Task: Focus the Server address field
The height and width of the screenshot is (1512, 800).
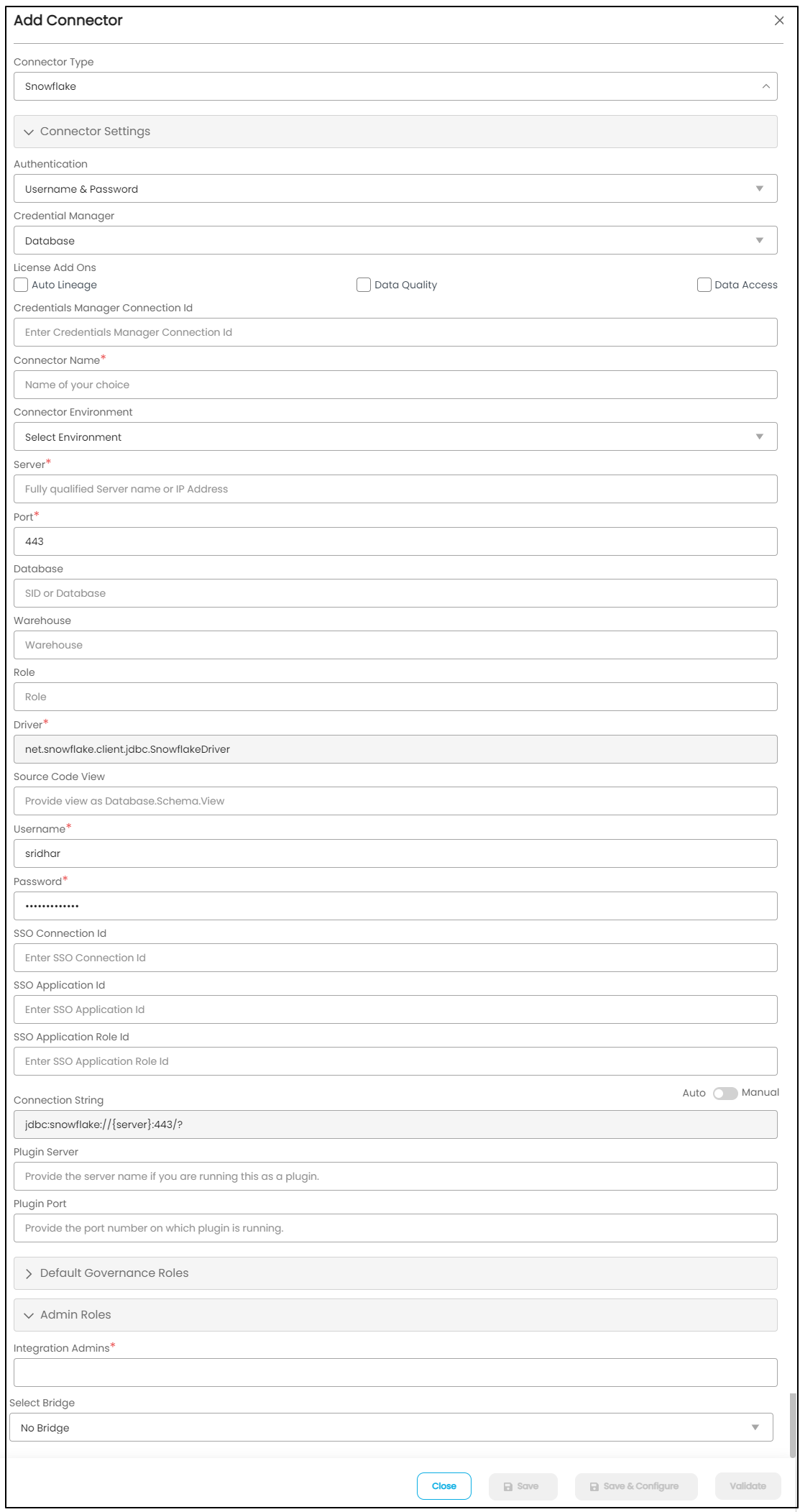Action: 395,489
